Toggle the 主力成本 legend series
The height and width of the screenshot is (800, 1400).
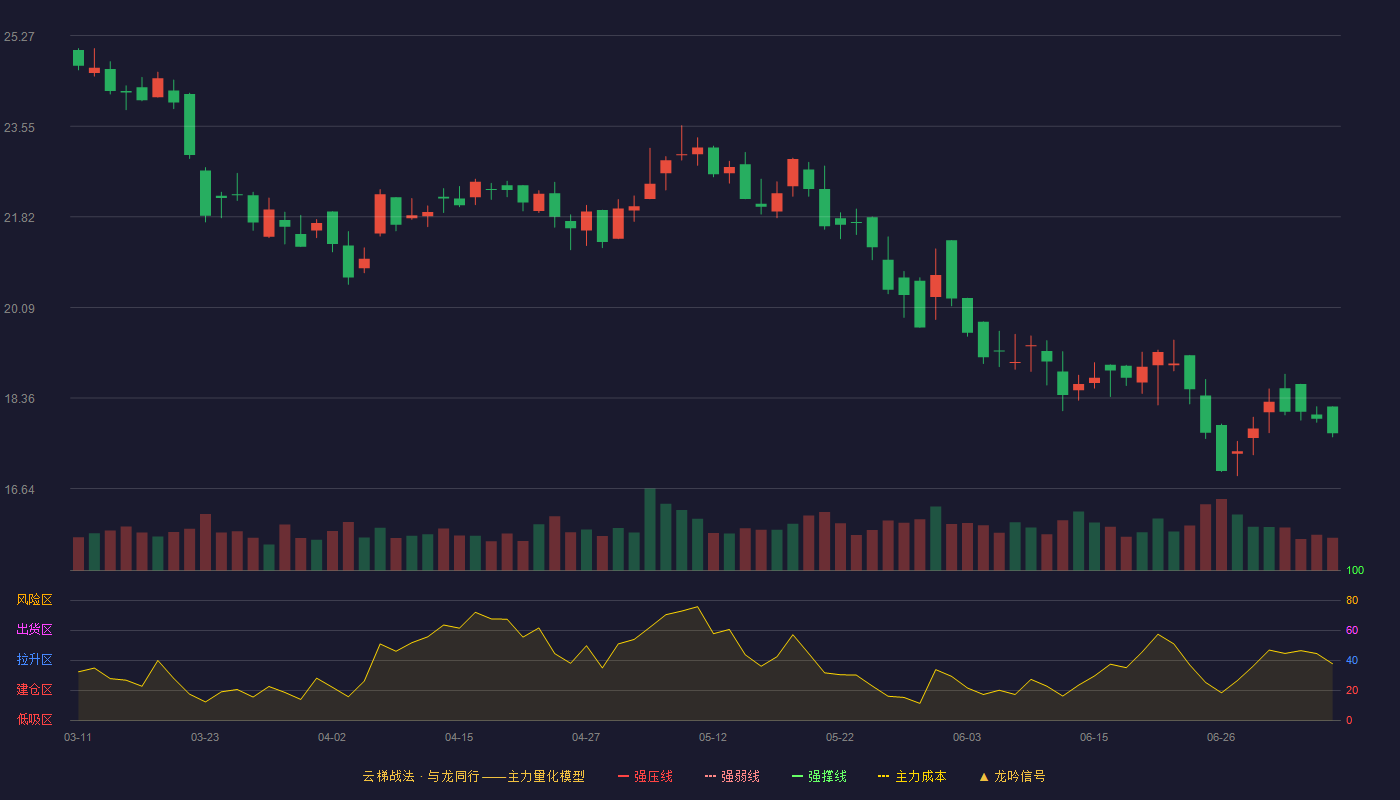pyautogui.click(x=912, y=776)
